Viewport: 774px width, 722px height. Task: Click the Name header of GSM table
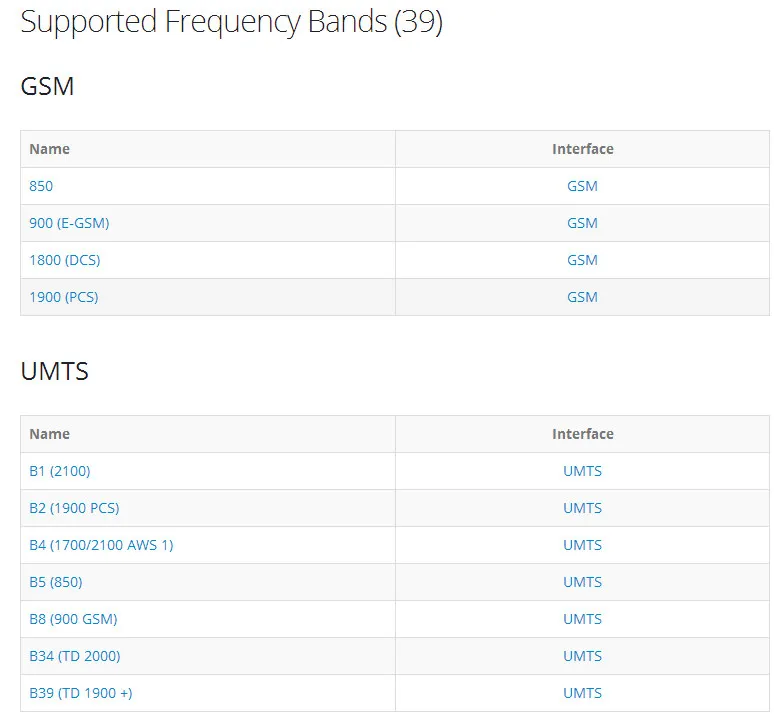point(49,149)
